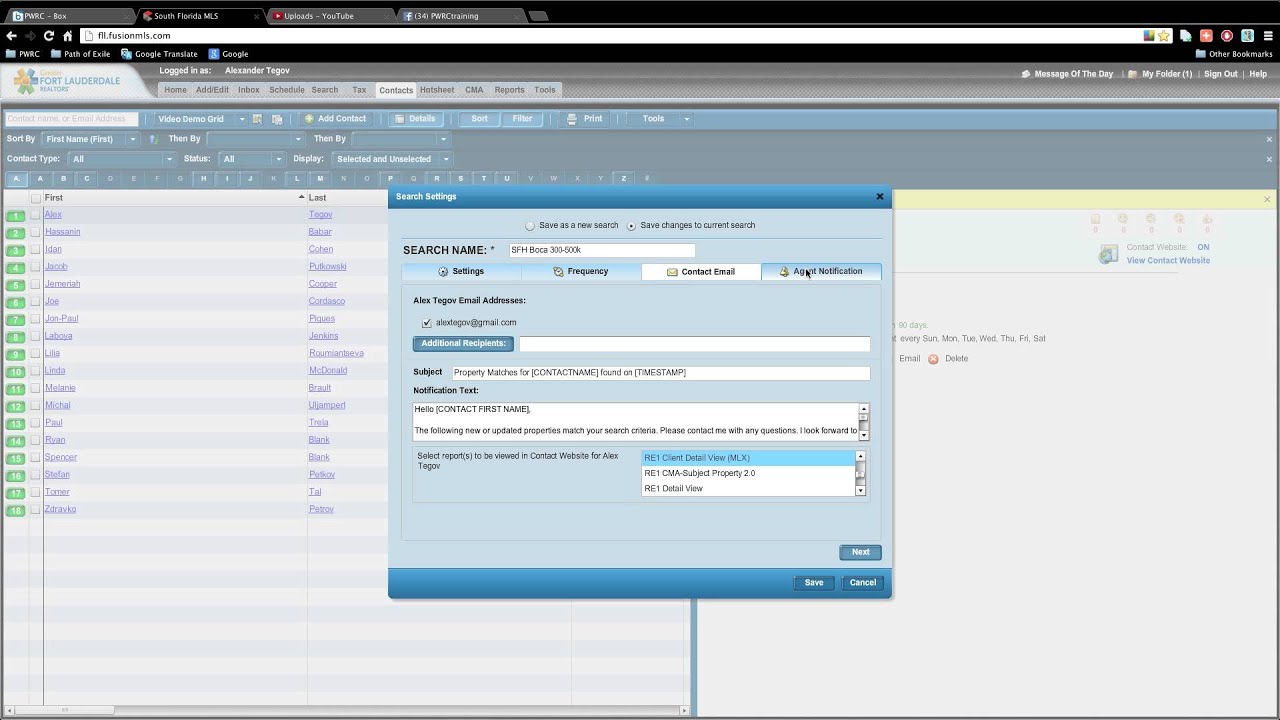The image size is (1280, 720).
Task: Check the box for Zdravko Petrov row
Action: (36, 509)
